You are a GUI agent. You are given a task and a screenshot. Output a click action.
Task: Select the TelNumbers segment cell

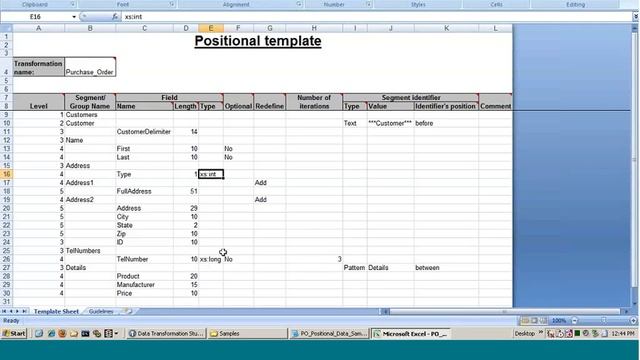pyautogui.click(x=90, y=251)
